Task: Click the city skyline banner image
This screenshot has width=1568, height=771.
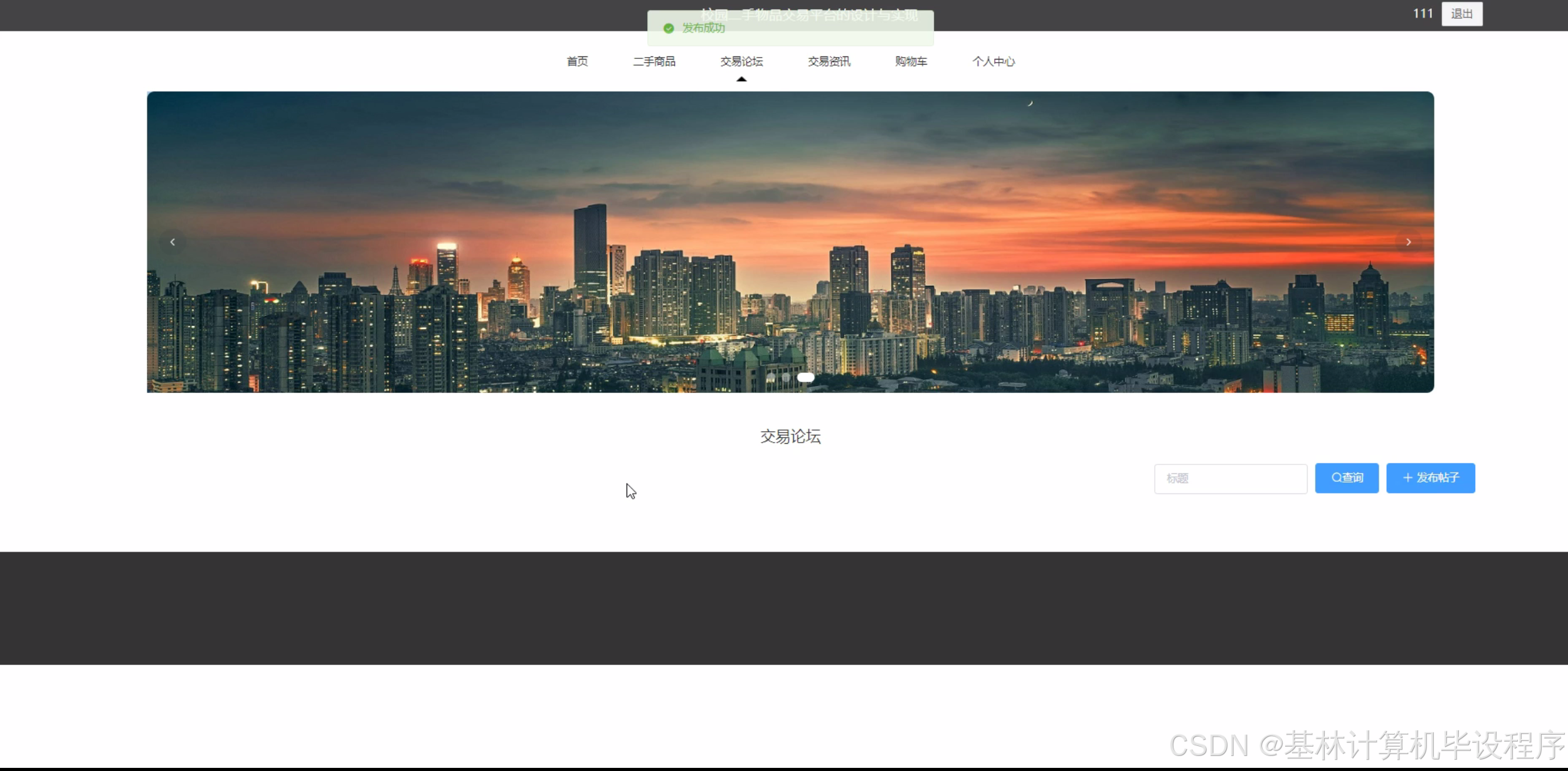Action: (x=790, y=188)
